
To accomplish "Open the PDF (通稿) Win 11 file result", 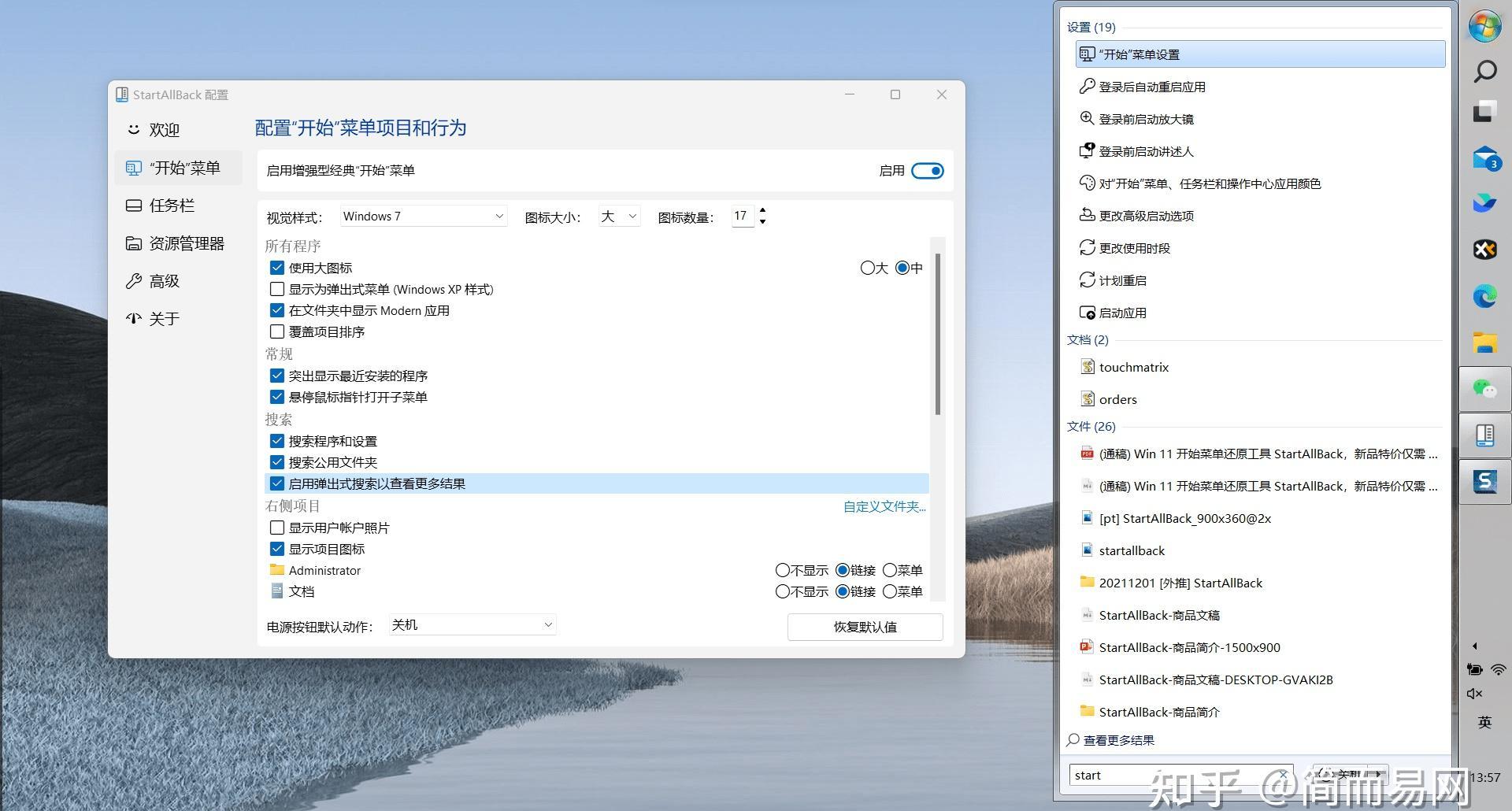I will (1260, 454).
